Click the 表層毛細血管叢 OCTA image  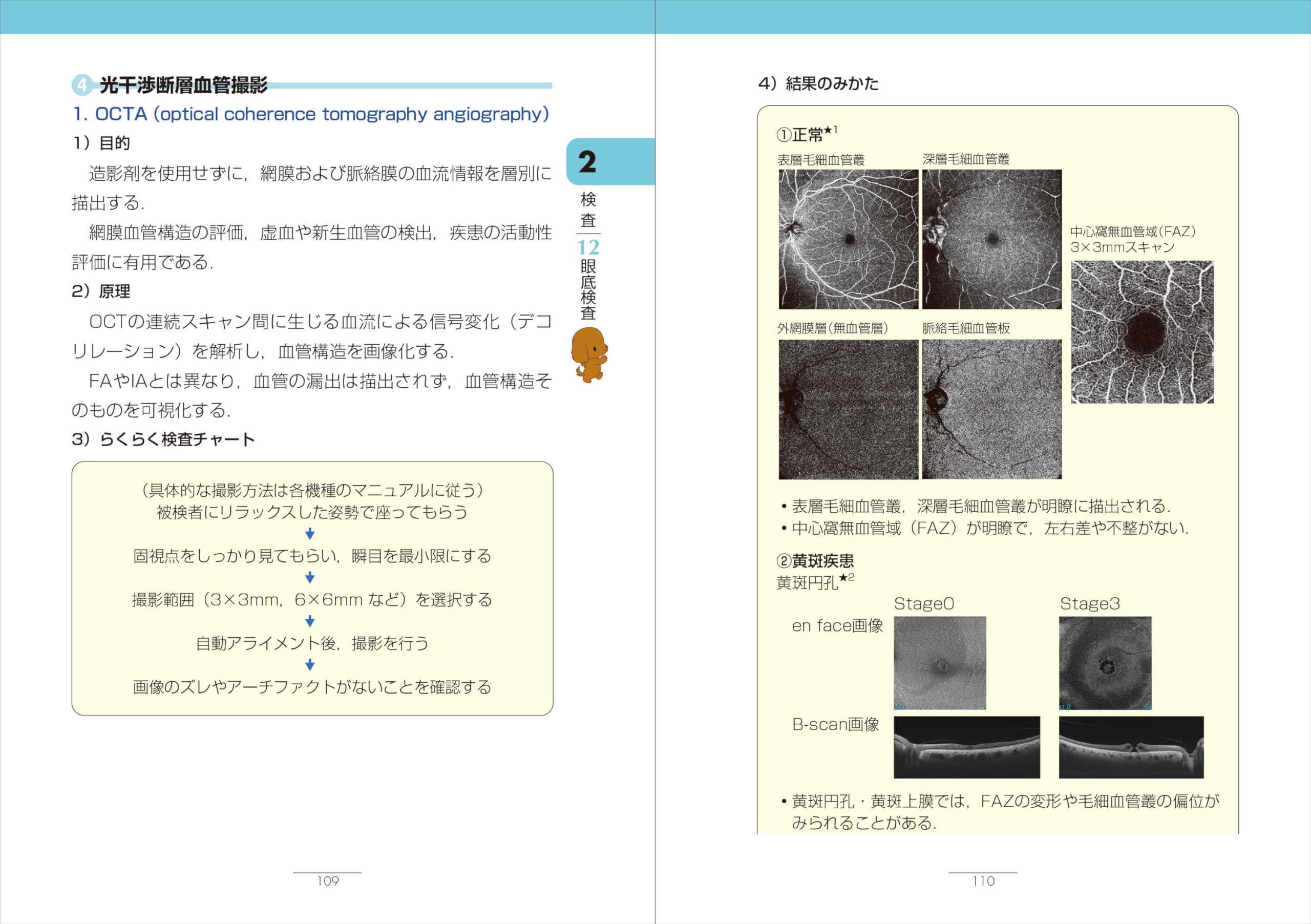[848, 239]
